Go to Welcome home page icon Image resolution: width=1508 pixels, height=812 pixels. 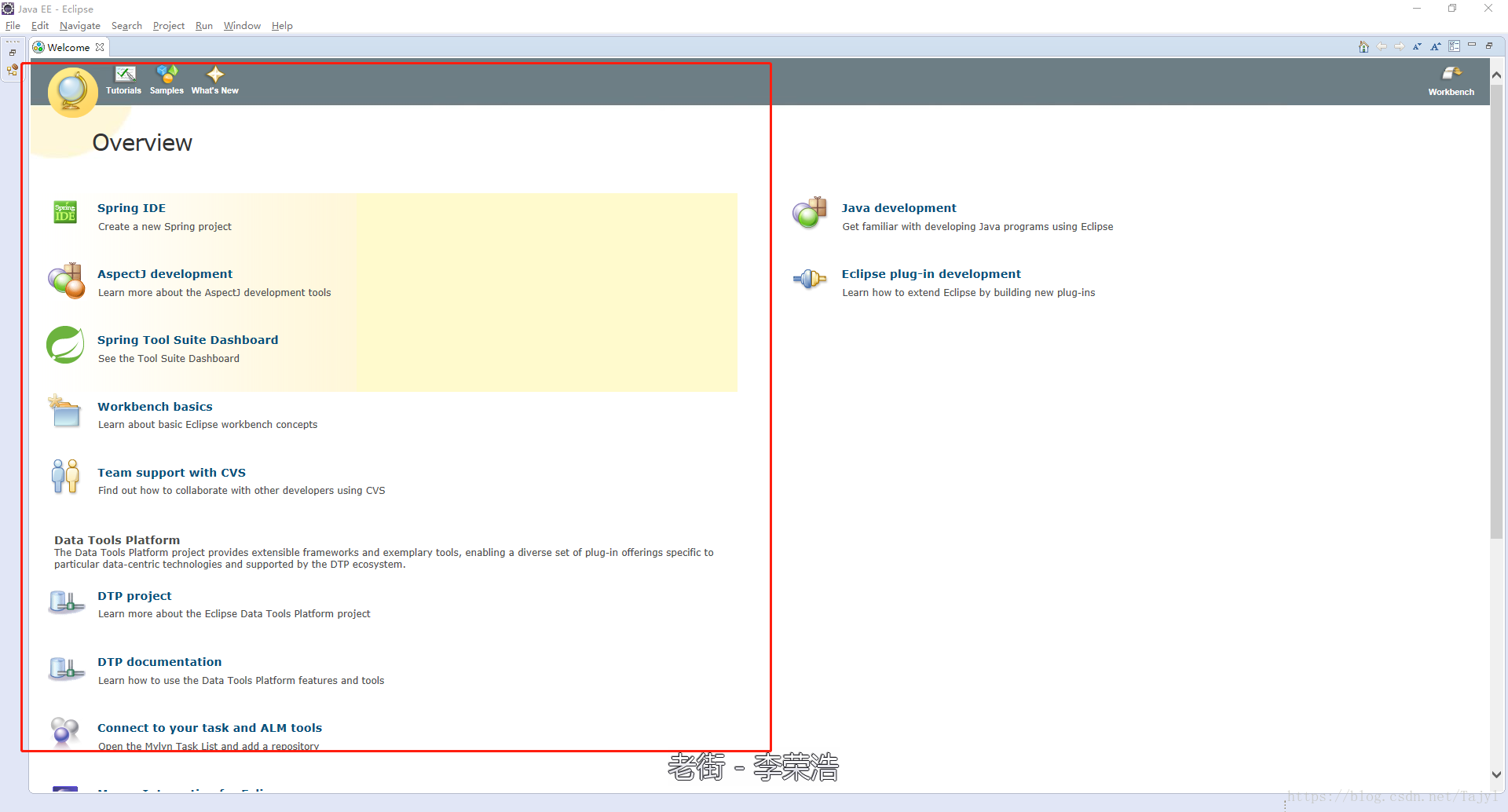coord(1363,47)
